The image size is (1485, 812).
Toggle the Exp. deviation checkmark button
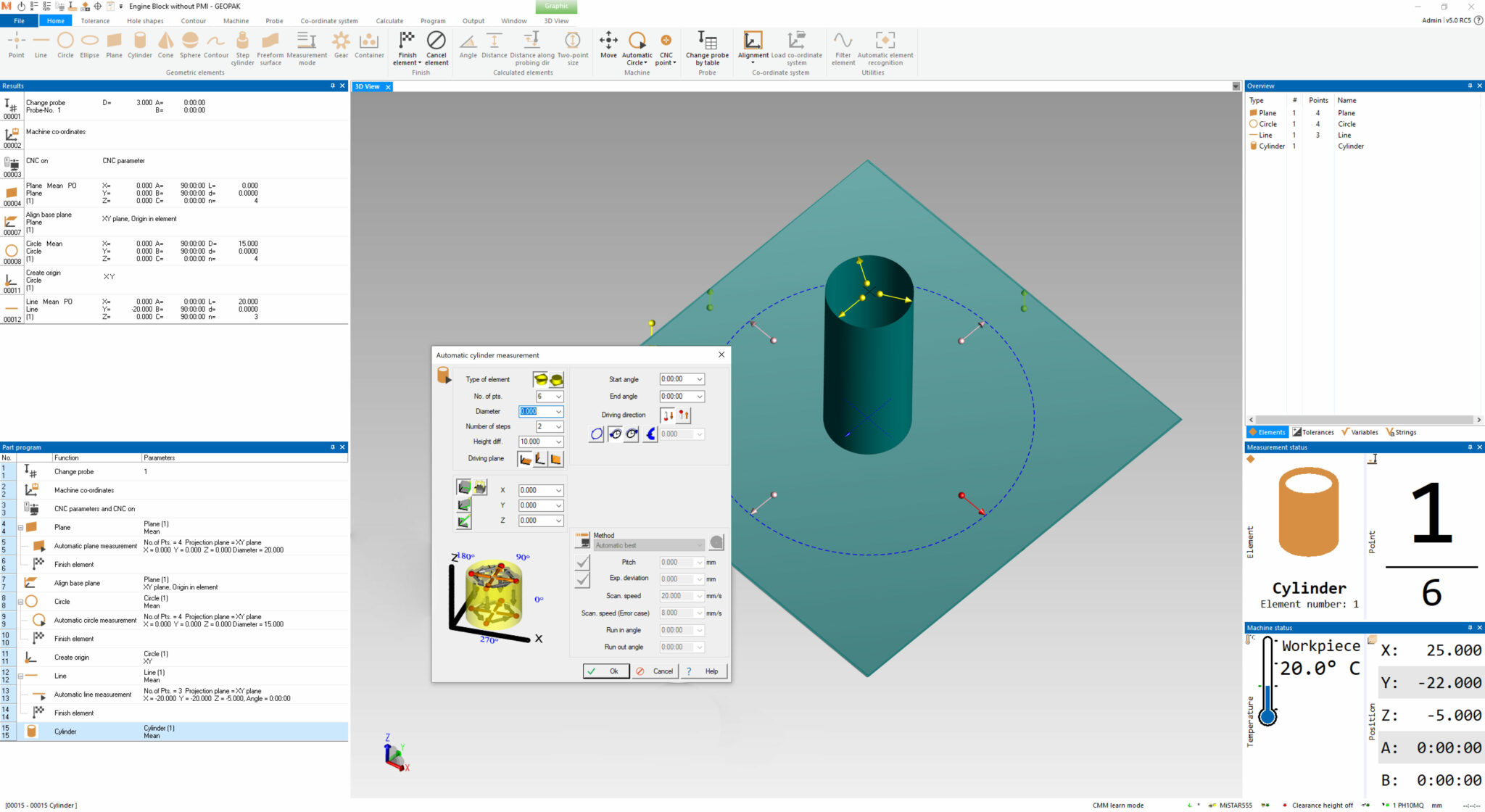point(582,579)
